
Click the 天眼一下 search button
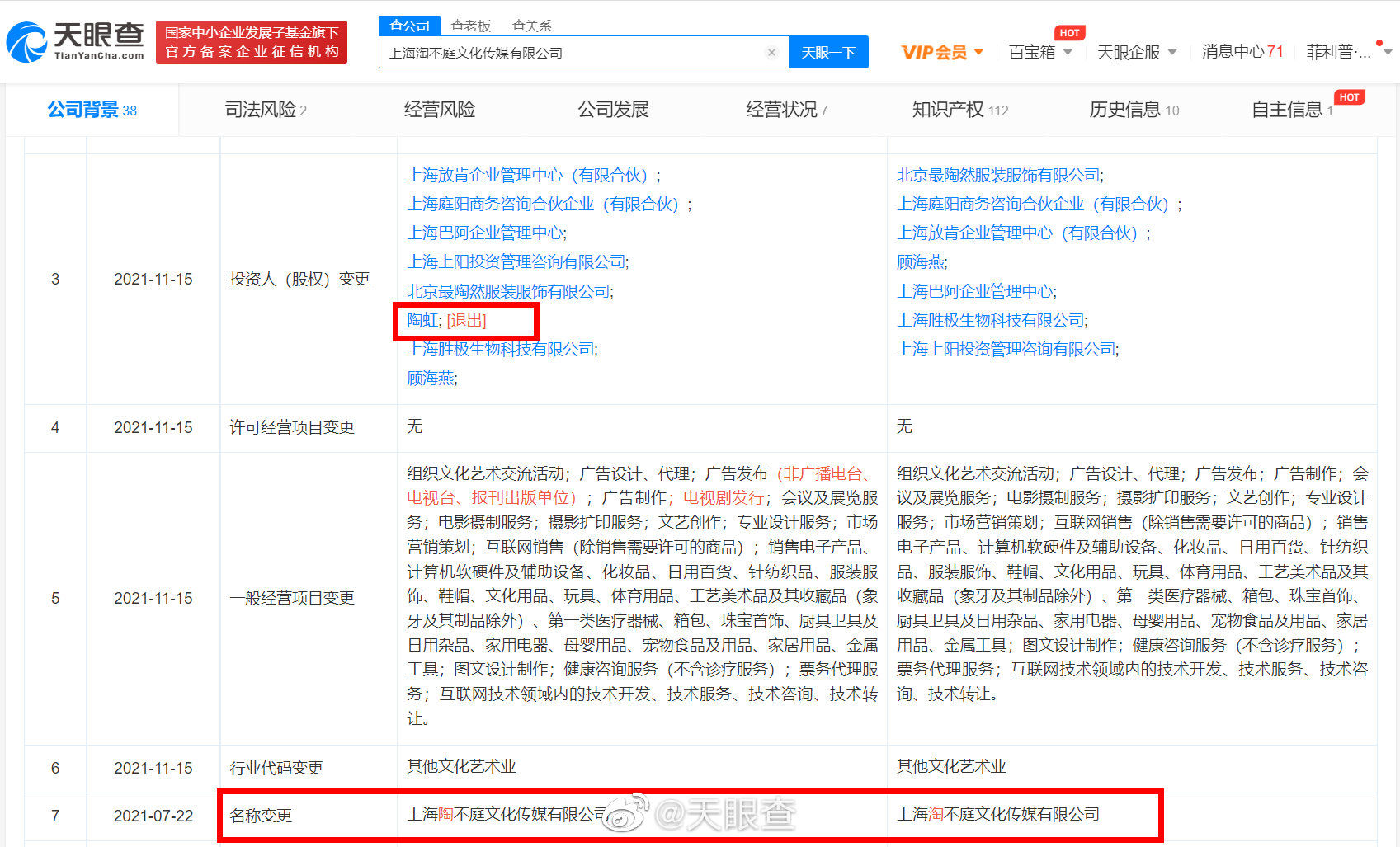pyautogui.click(x=828, y=52)
